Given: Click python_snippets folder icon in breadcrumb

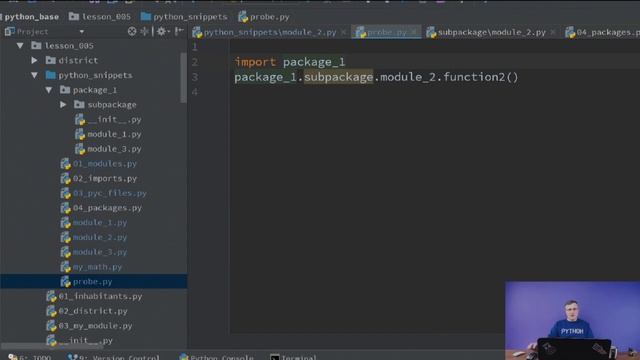Looking at the screenshot, I should coord(145,17).
